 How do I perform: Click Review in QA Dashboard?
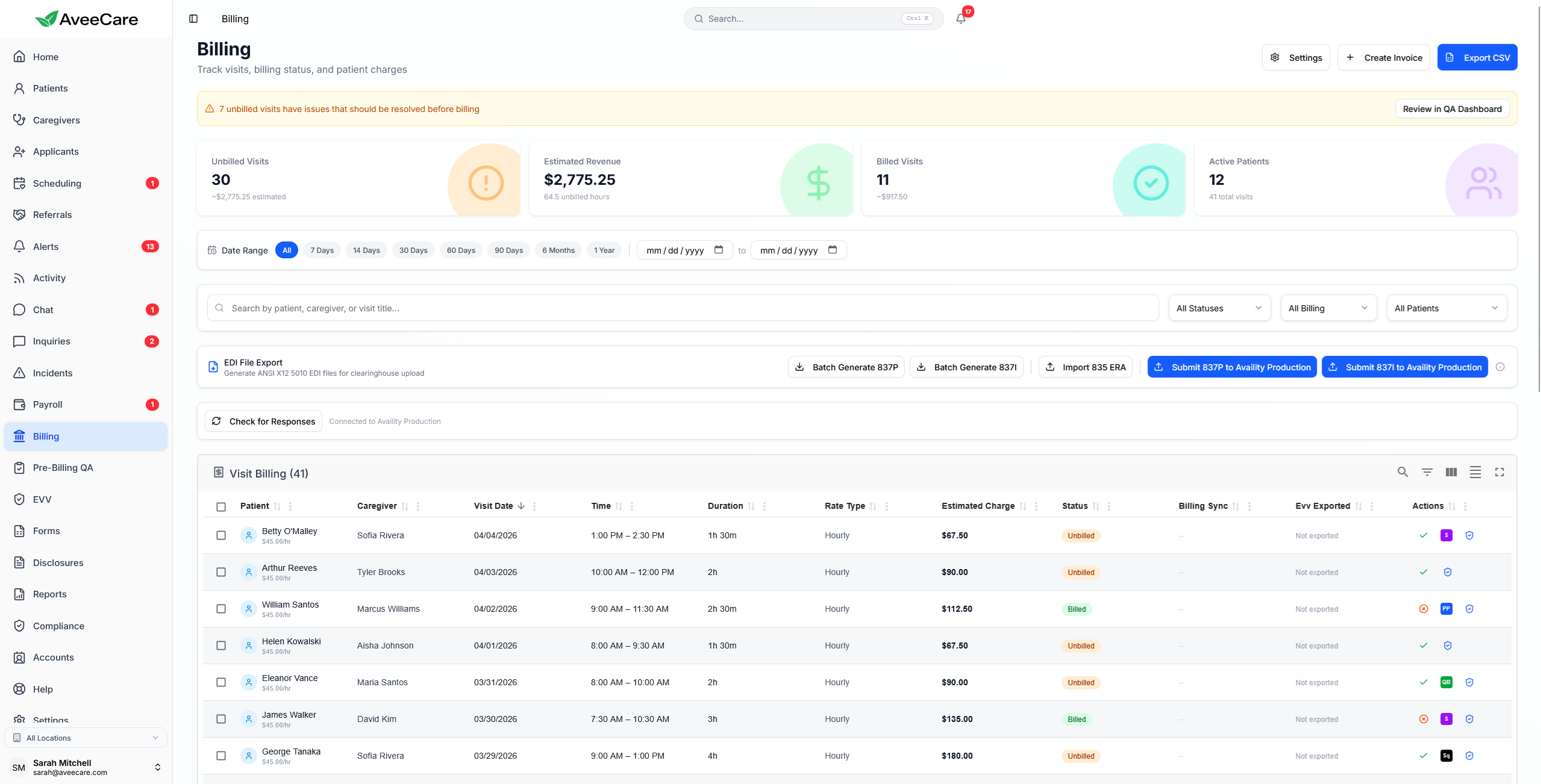1451,109
